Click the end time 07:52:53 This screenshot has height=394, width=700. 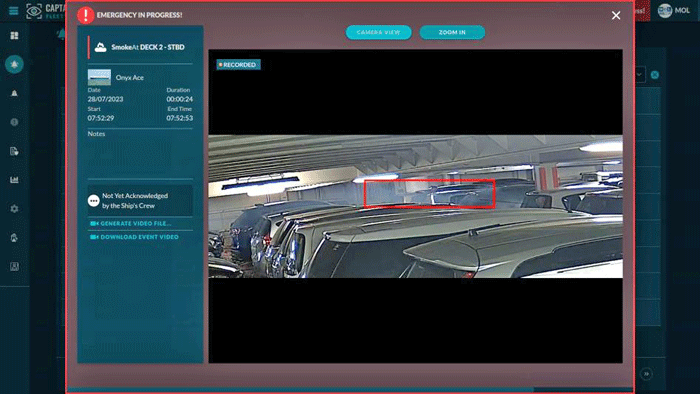pos(179,118)
